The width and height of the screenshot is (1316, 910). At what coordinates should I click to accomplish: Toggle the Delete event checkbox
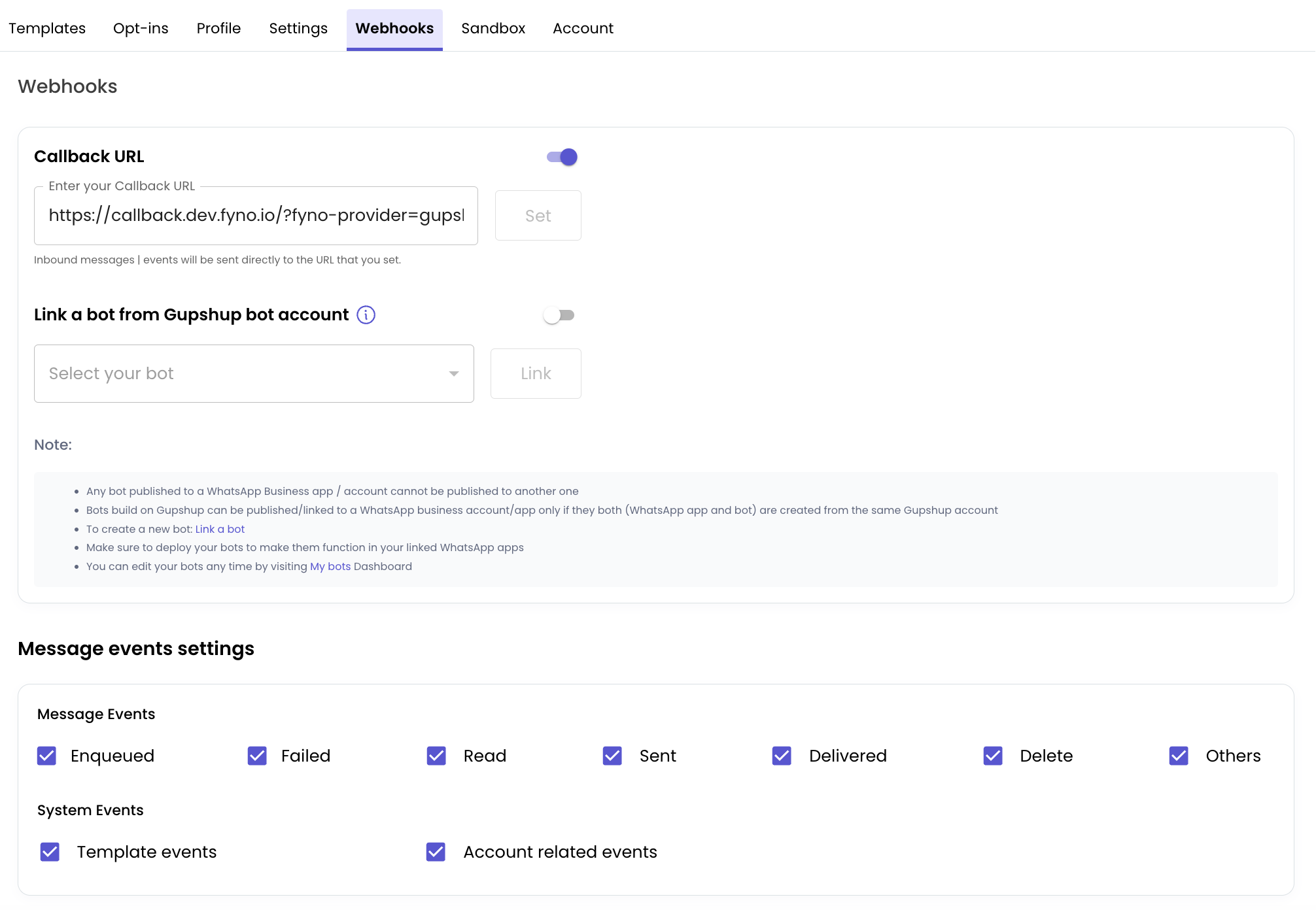click(993, 756)
